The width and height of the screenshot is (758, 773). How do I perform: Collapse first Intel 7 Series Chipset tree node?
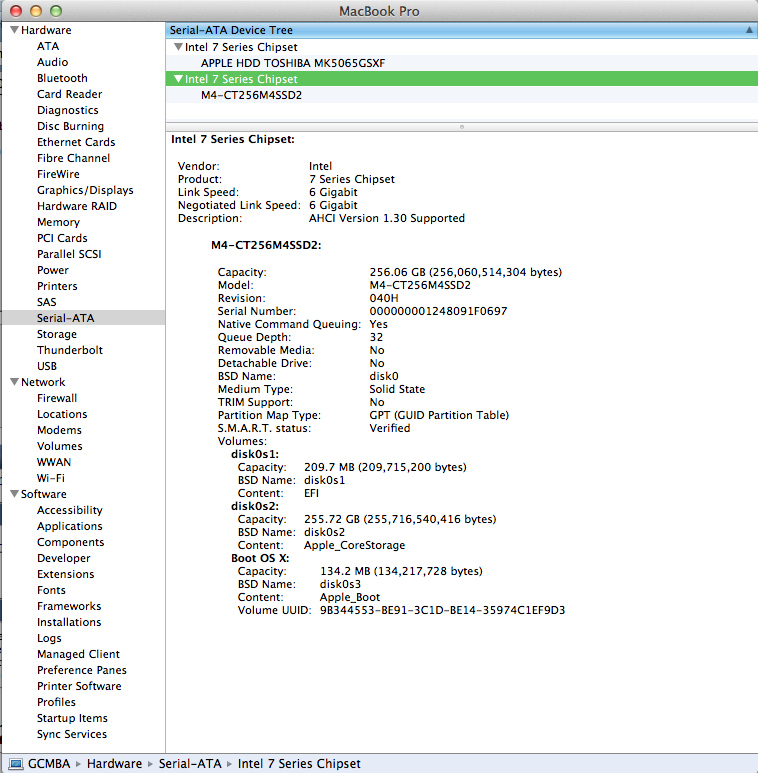click(x=178, y=47)
